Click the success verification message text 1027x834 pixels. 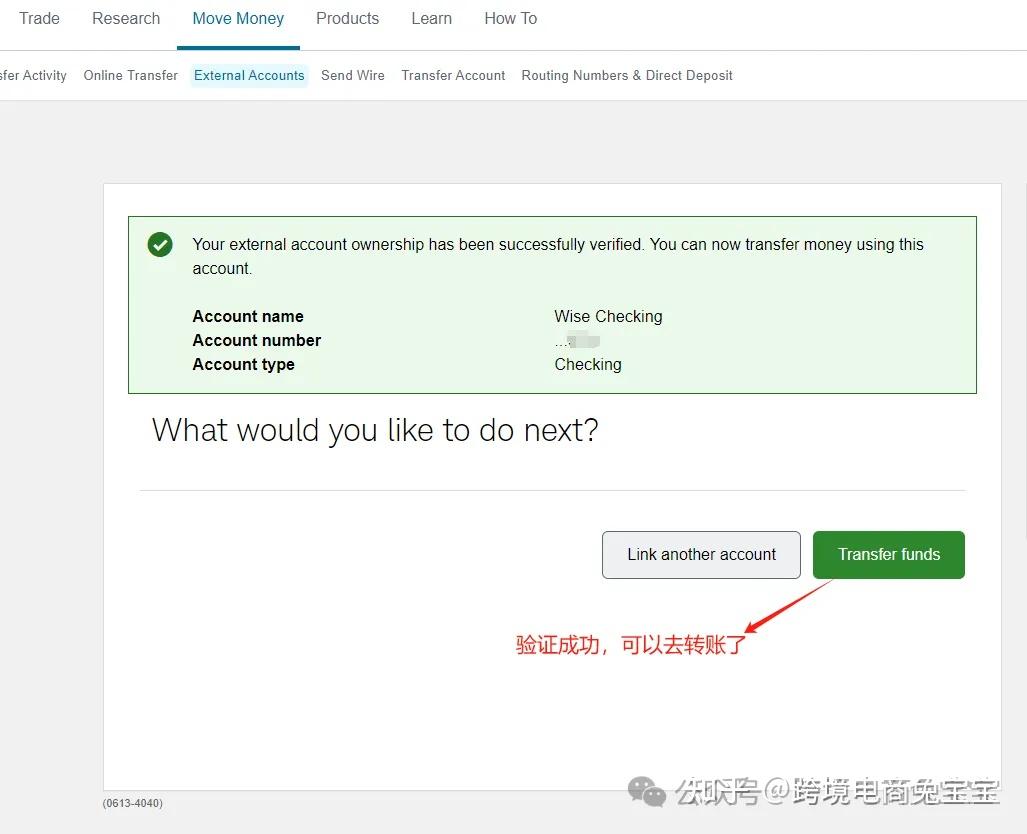coord(557,255)
